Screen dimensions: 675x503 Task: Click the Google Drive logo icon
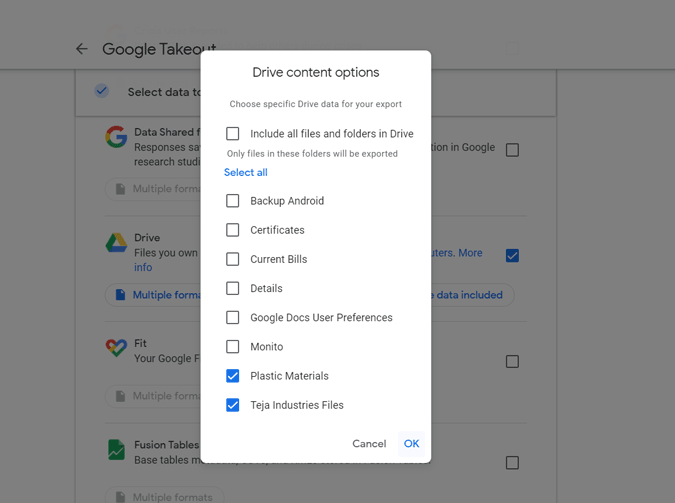point(117,243)
